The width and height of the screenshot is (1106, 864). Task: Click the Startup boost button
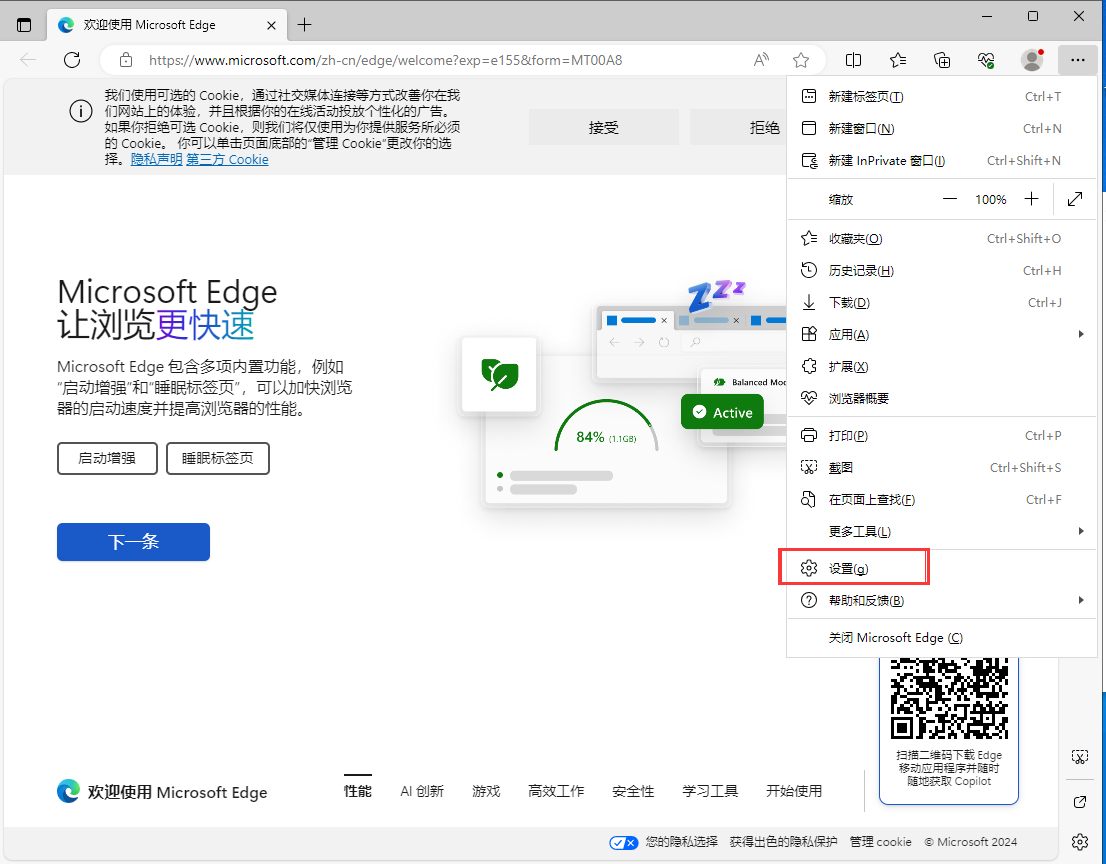107,458
